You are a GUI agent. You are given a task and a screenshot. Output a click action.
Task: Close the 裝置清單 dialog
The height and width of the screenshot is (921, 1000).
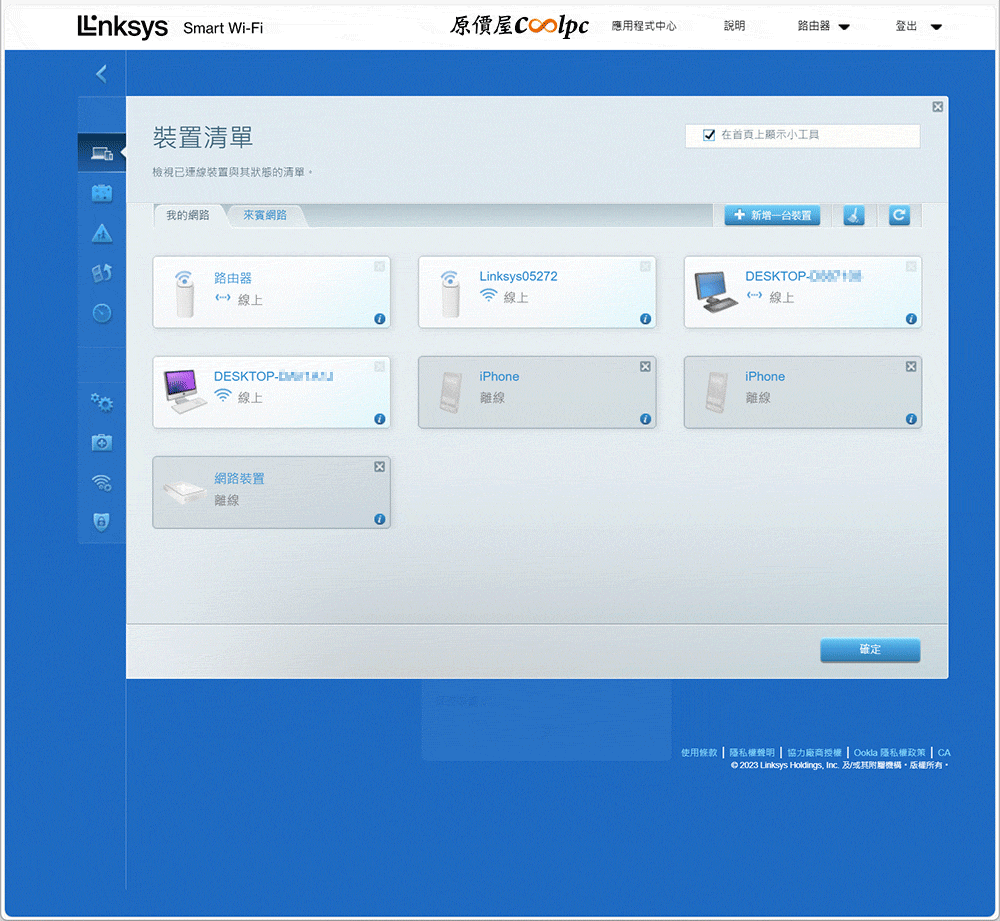(938, 107)
